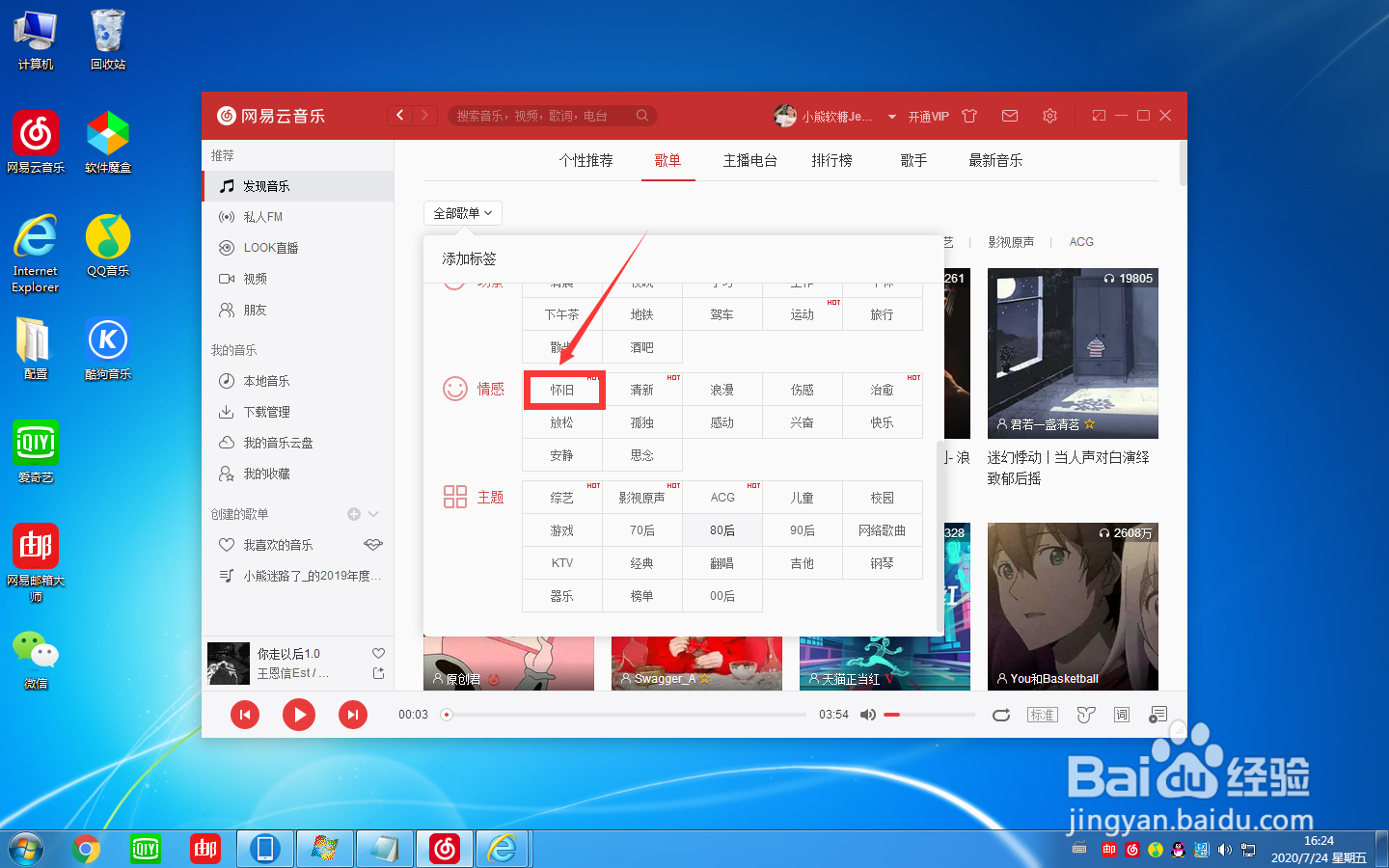Open 本地音乐 in the sidebar
1389x868 pixels.
298,381
